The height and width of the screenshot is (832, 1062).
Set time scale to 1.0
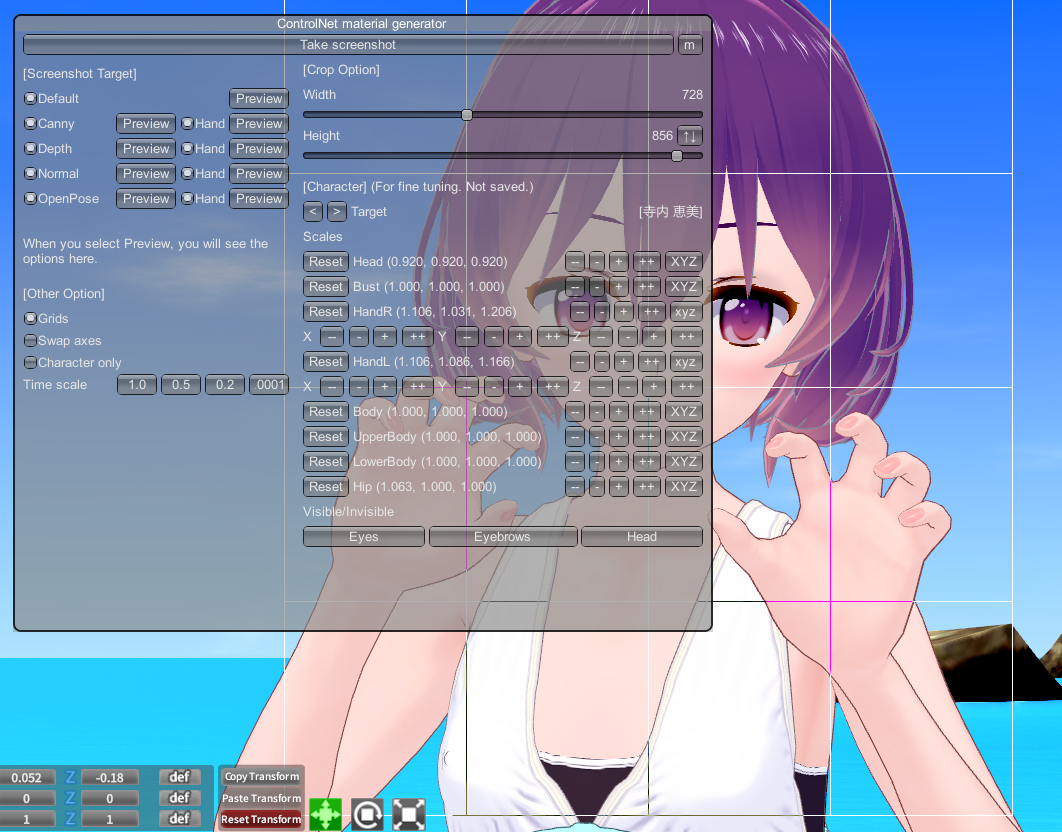click(x=137, y=385)
